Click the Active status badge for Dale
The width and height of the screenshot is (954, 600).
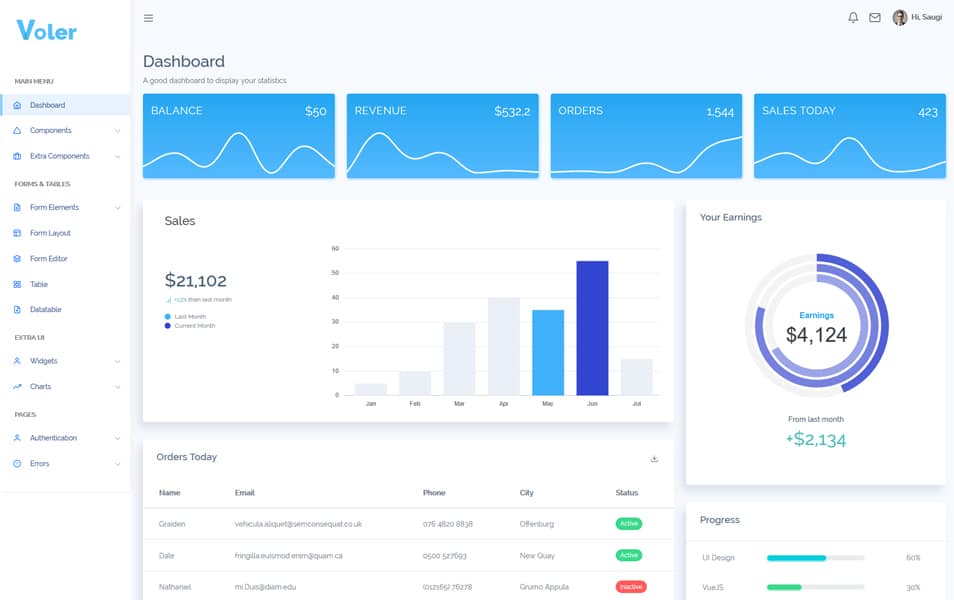click(628, 555)
